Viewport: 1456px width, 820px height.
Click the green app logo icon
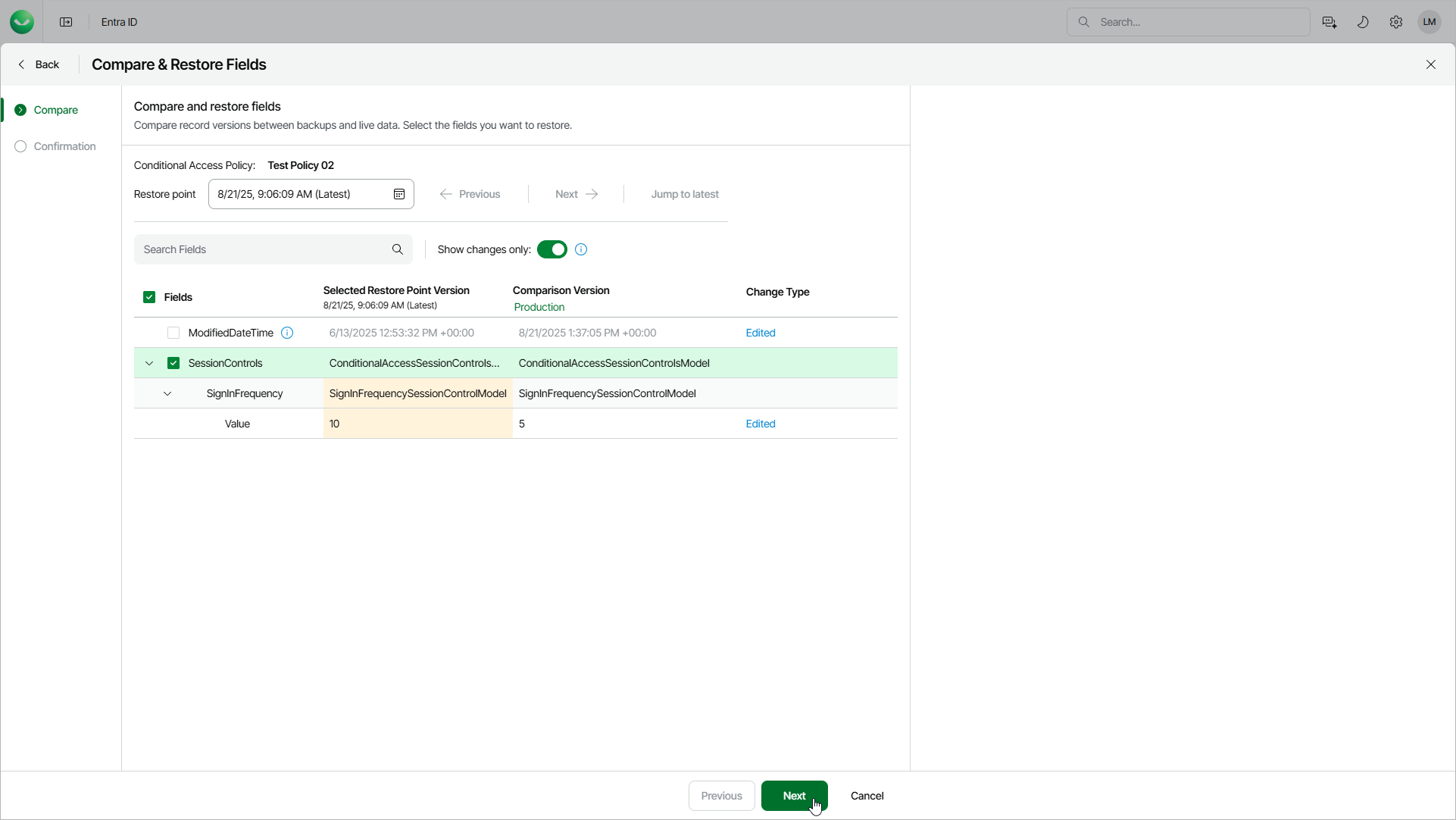pyautogui.click(x=22, y=22)
